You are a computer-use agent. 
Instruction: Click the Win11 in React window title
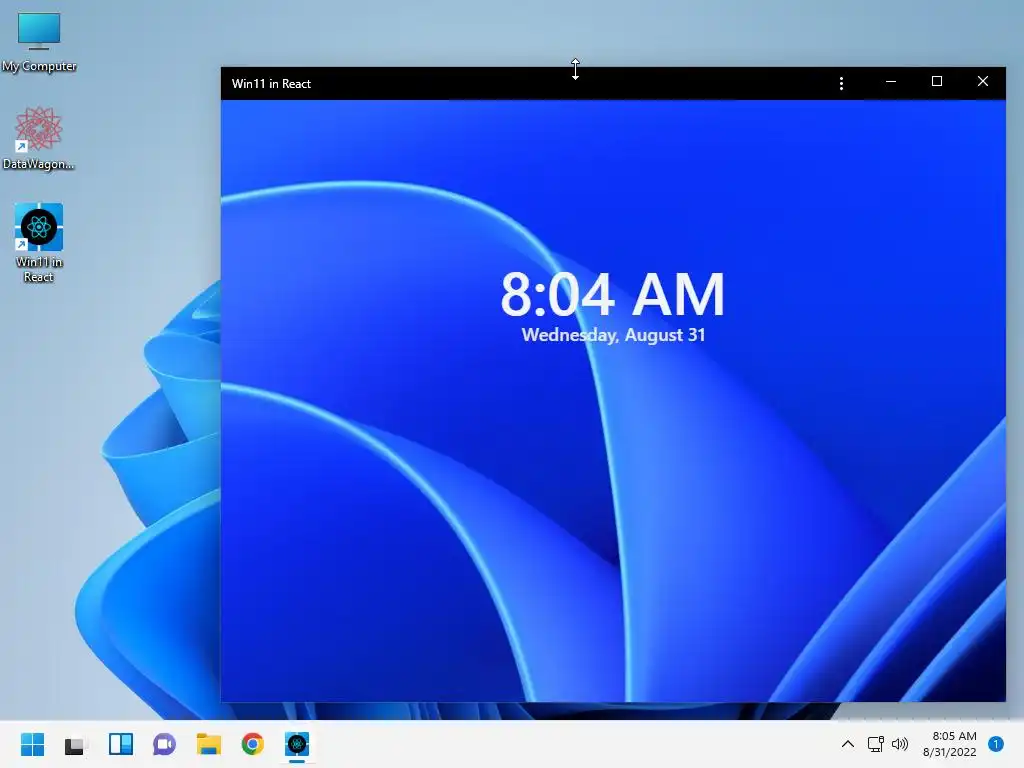pyautogui.click(x=271, y=84)
